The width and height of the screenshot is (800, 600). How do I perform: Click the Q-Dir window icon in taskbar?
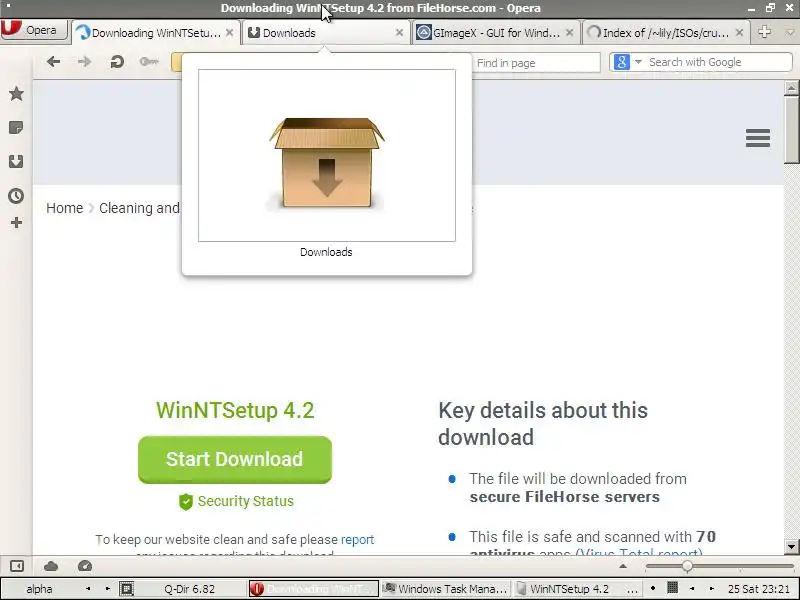(x=127, y=589)
